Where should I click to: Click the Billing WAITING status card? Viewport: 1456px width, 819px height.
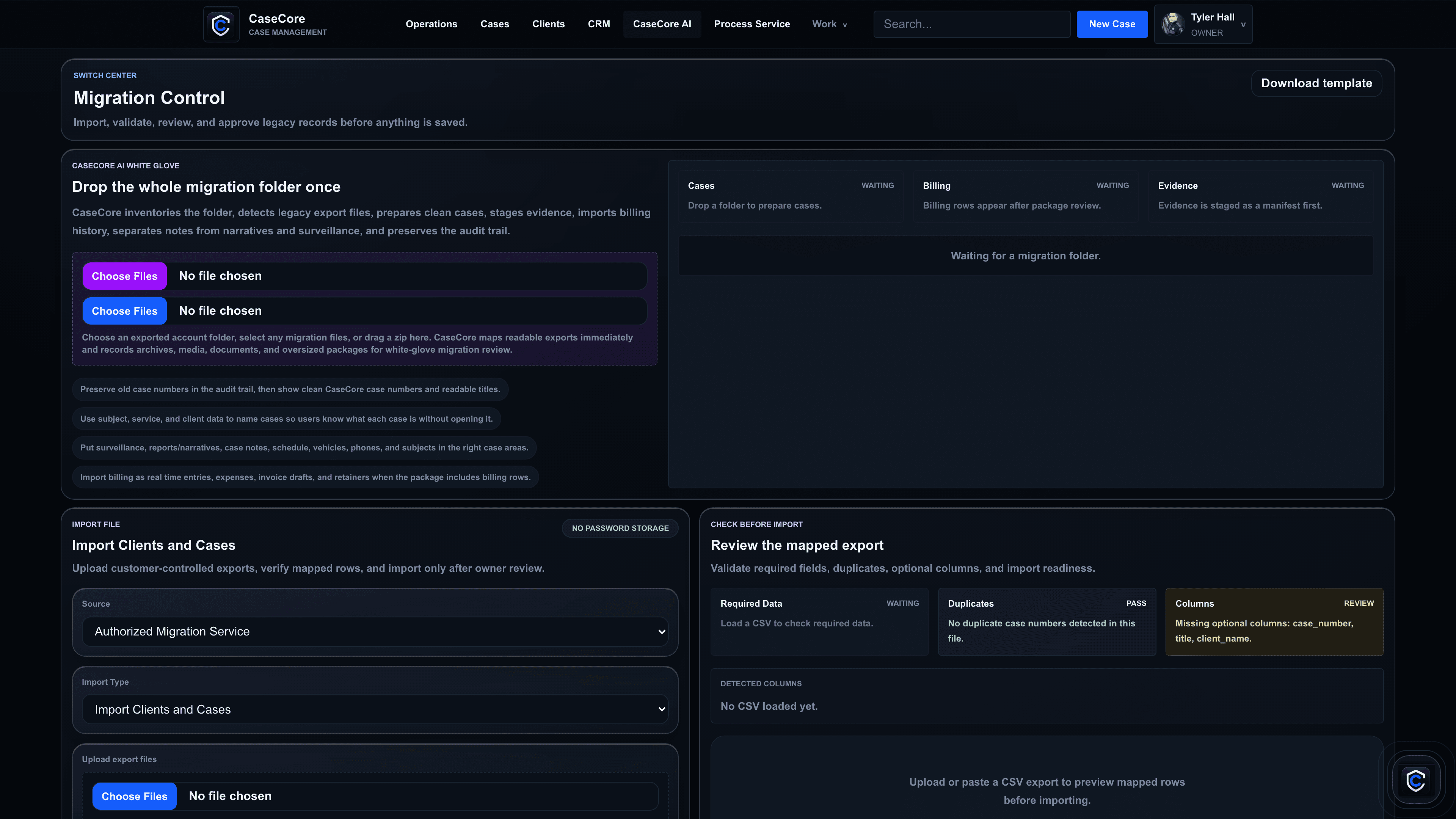tap(1025, 196)
